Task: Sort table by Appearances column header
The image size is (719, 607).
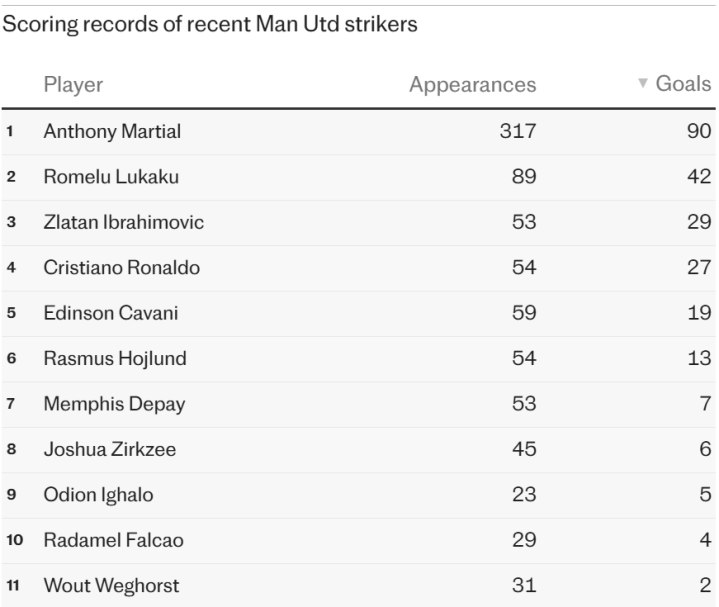Action: click(x=472, y=84)
